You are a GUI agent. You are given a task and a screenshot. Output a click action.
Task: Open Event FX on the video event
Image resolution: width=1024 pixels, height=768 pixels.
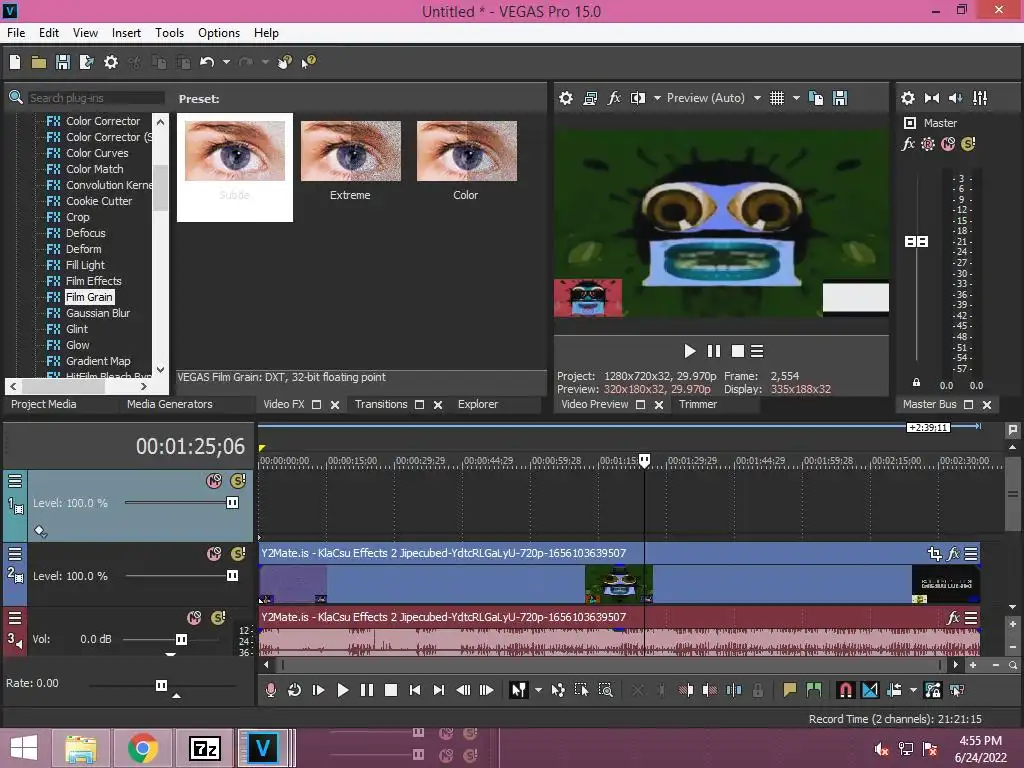tap(953, 554)
